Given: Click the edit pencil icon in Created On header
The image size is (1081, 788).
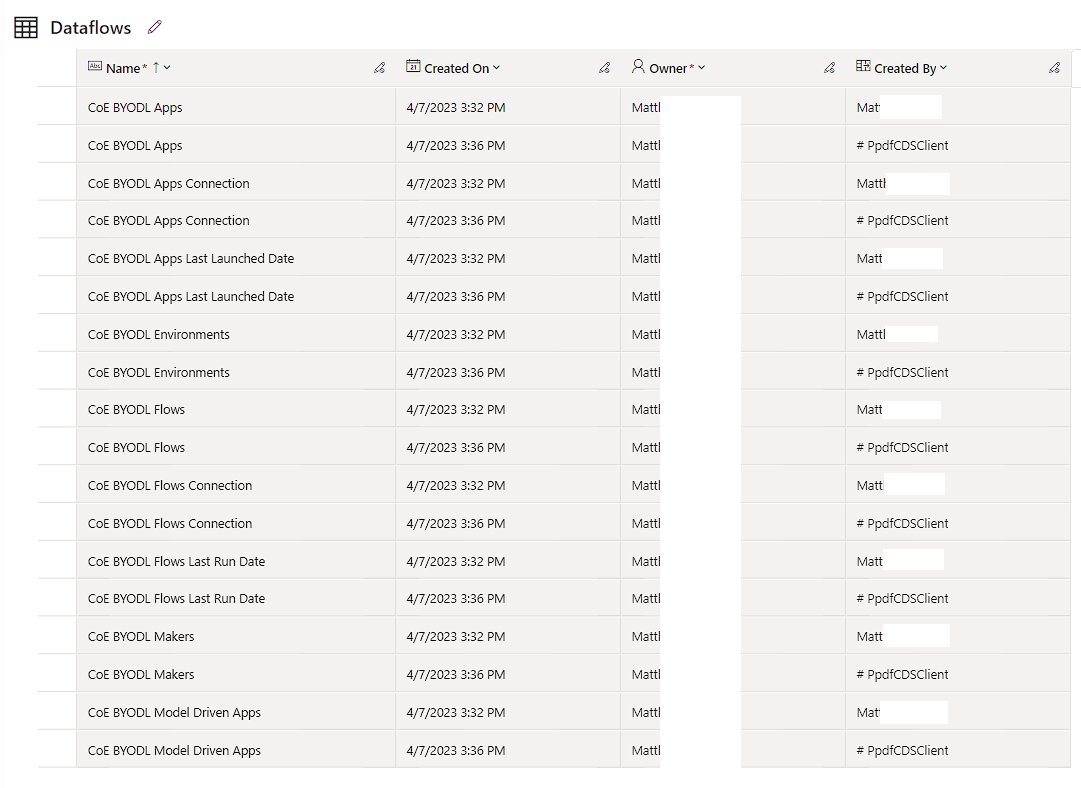Looking at the screenshot, I should (605, 67).
